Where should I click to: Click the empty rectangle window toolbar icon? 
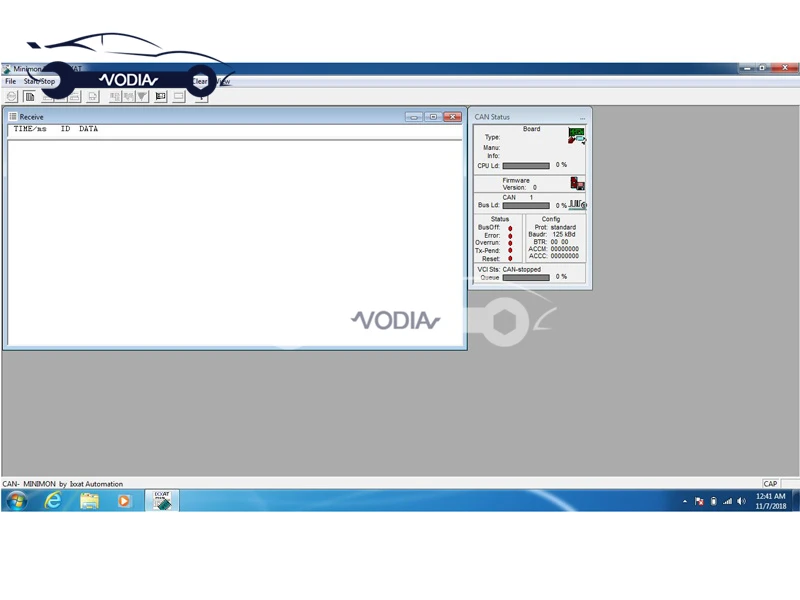(179, 96)
